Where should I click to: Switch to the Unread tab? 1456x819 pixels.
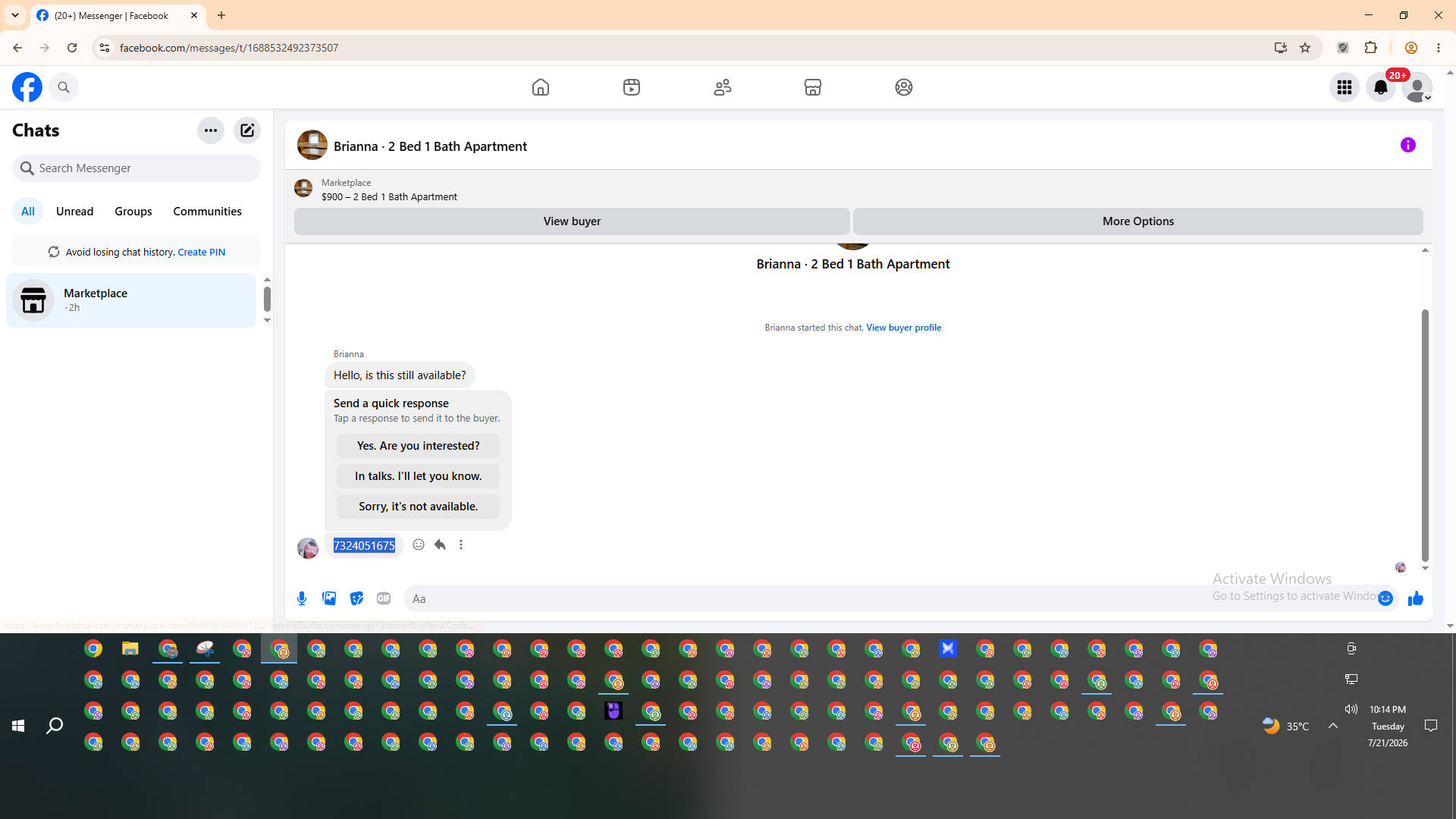[75, 212]
